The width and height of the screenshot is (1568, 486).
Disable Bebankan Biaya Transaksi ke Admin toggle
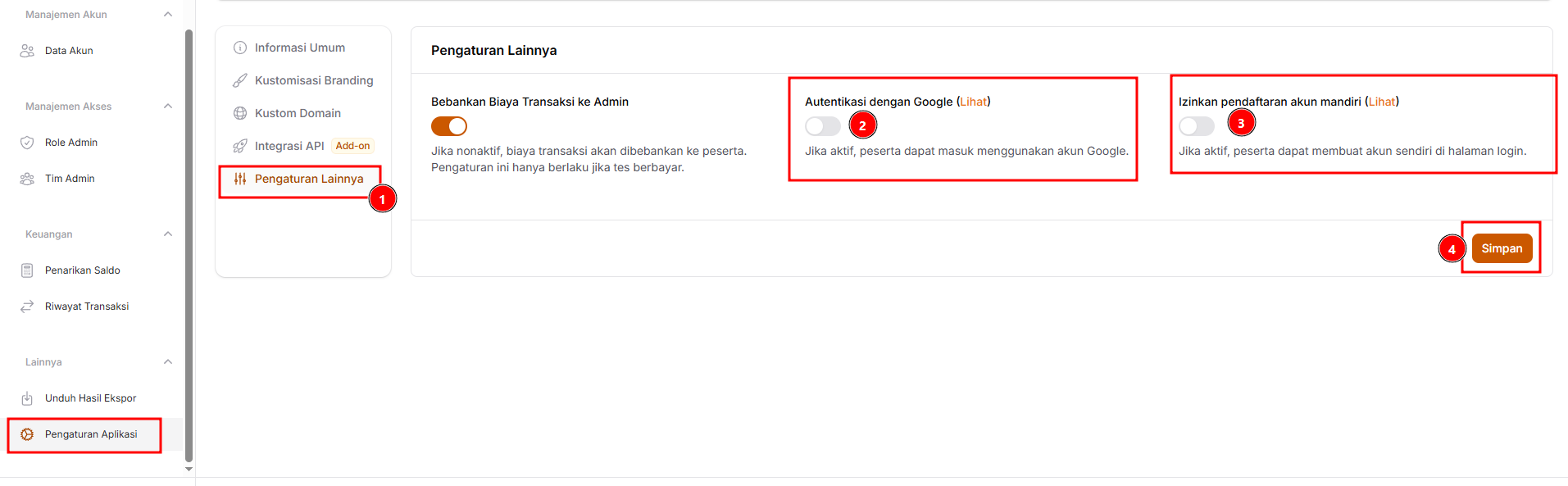click(449, 126)
